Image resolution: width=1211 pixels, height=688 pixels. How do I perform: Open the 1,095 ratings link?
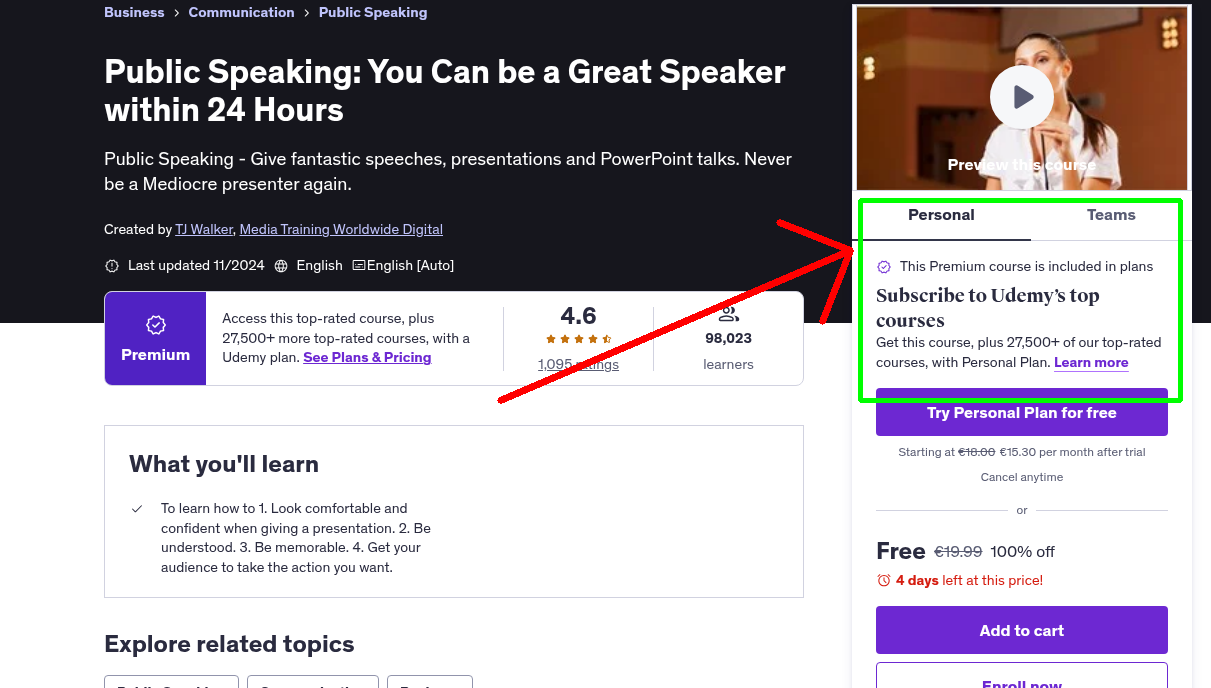tap(578, 364)
